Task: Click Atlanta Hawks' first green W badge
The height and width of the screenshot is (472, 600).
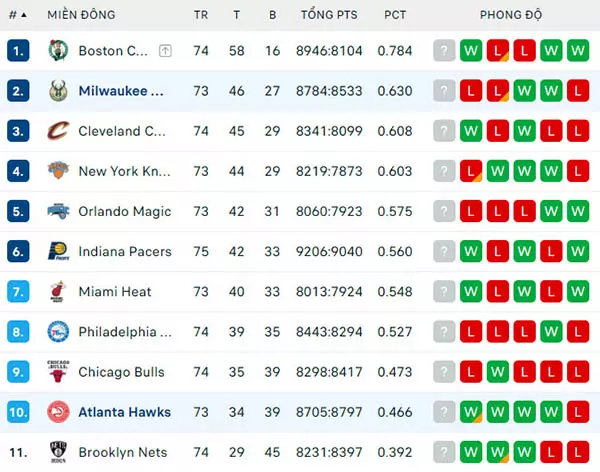Action: coord(471,412)
